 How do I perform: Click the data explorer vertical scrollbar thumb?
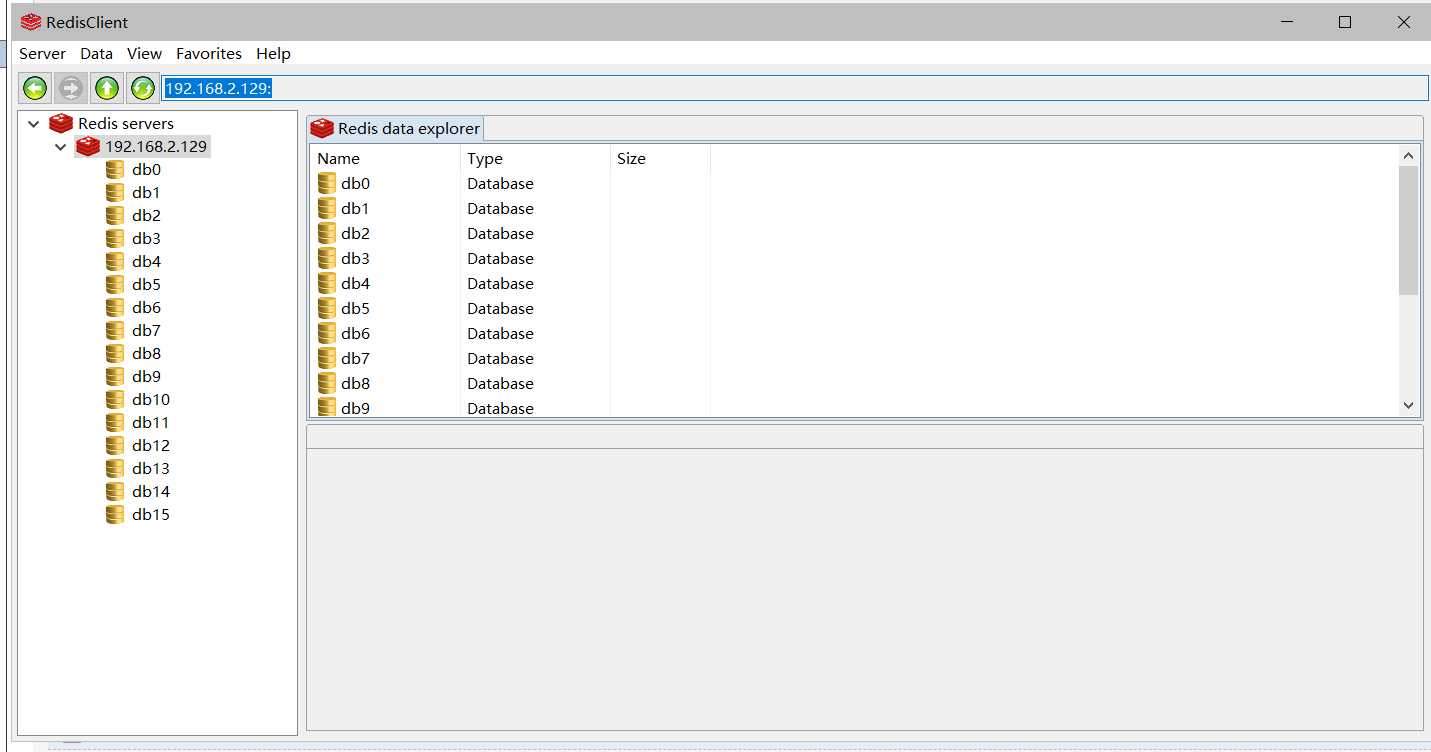coord(1409,230)
